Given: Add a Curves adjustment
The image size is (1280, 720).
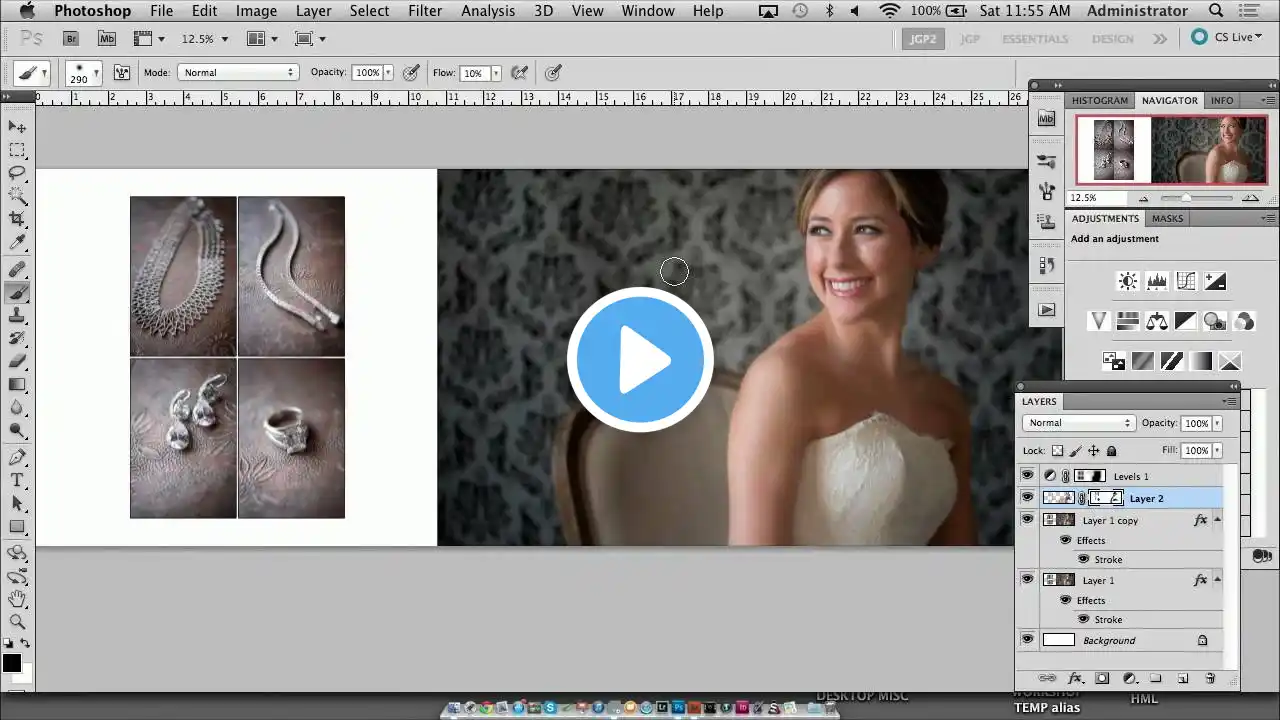Looking at the screenshot, I should 1186,281.
